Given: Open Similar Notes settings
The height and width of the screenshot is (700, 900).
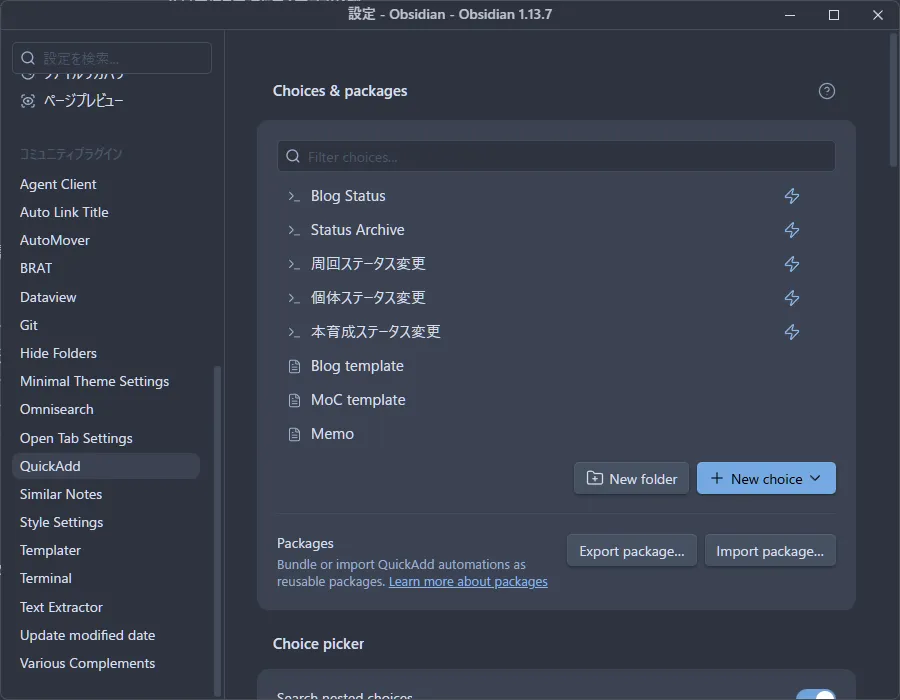Looking at the screenshot, I should 61,495.
